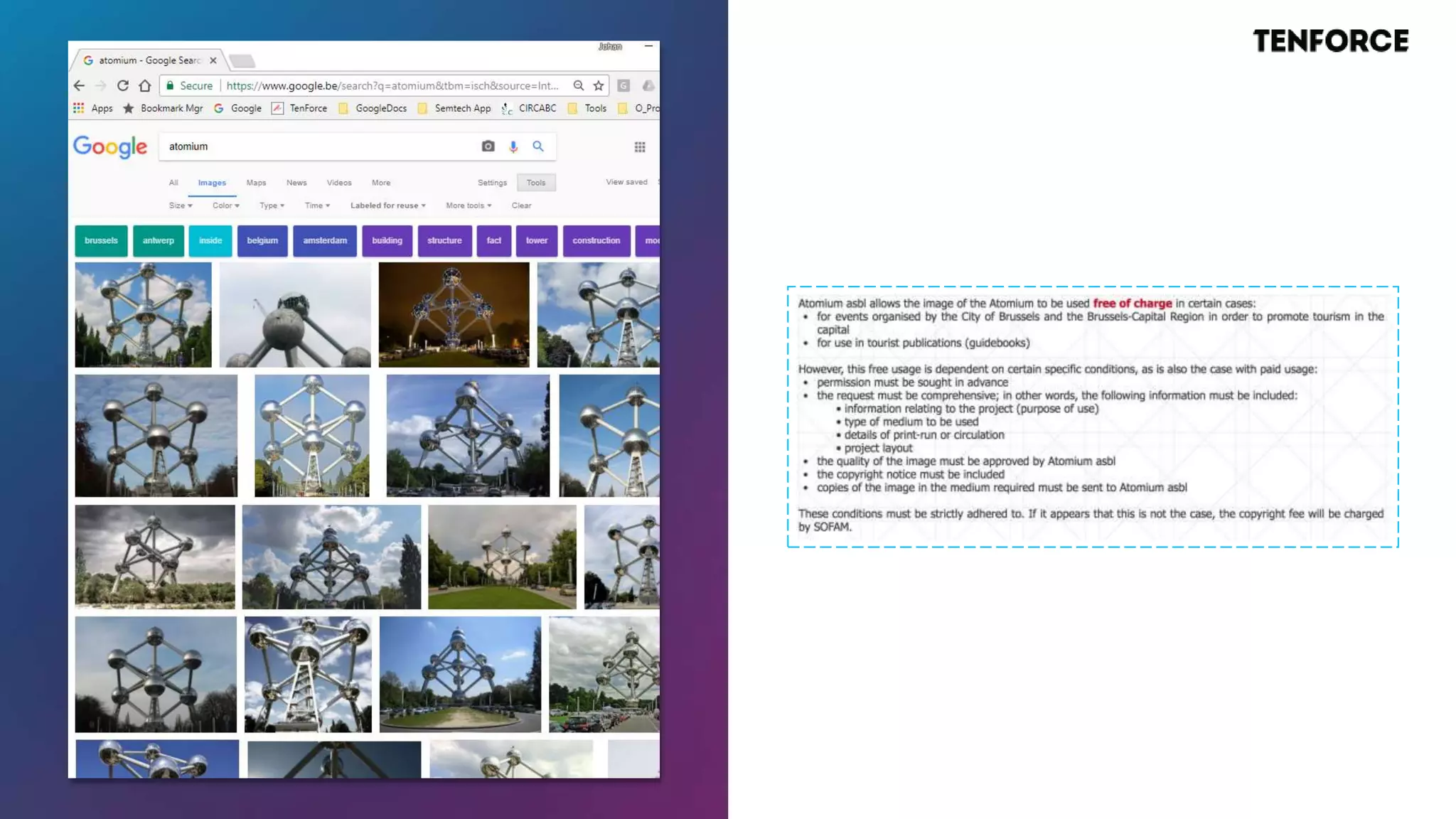Viewport: 1456px width, 819px height.
Task: Click the browser home icon
Action: coord(145,85)
